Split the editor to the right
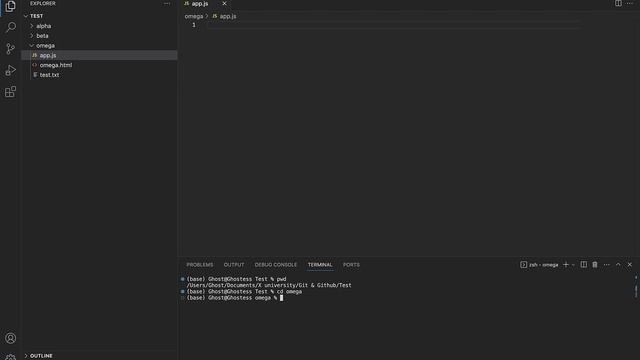This screenshot has height=360, width=640. click(618, 3)
